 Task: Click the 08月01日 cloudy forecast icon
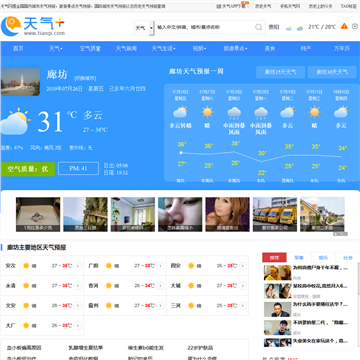(341, 112)
